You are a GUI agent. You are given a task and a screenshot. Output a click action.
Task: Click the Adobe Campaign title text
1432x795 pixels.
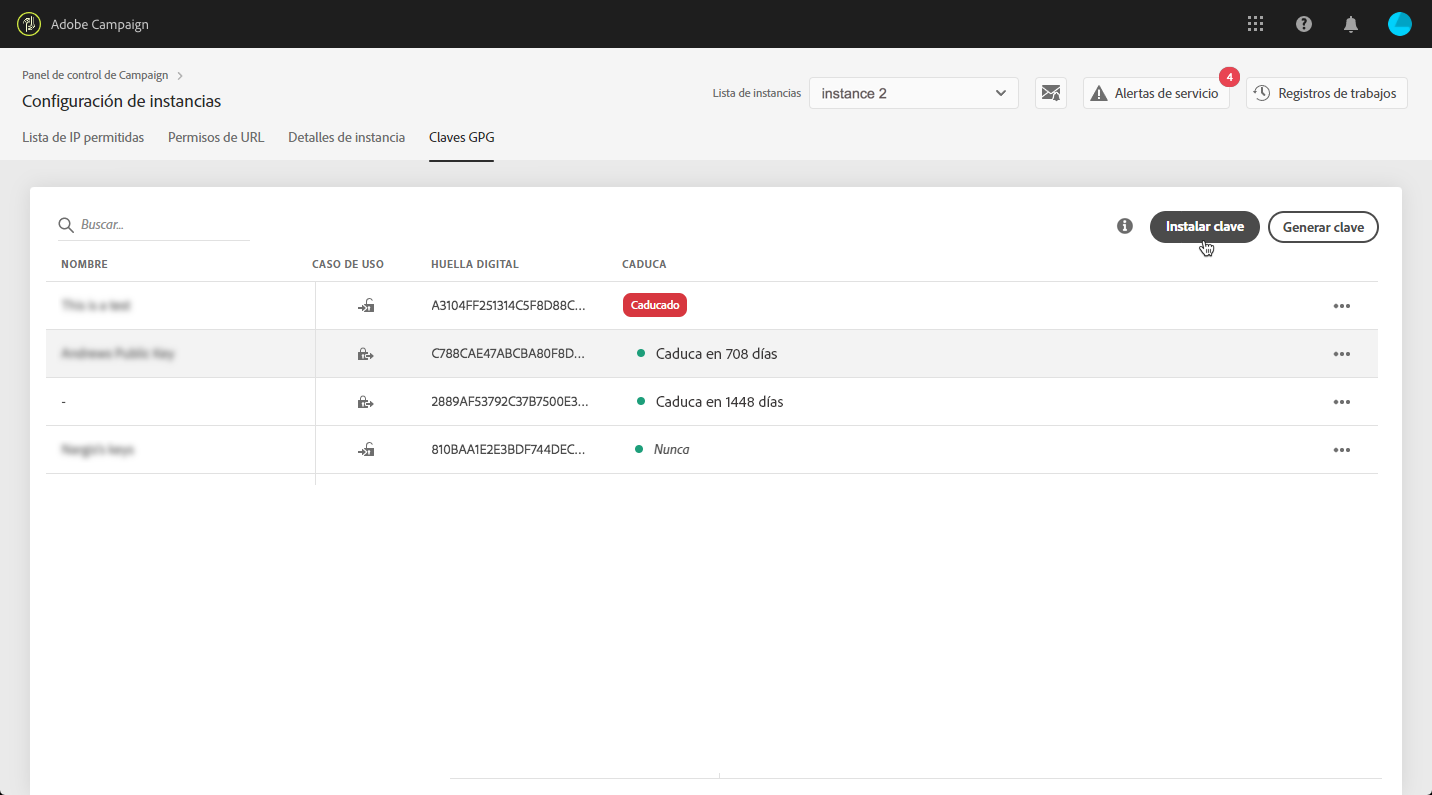(x=100, y=24)
